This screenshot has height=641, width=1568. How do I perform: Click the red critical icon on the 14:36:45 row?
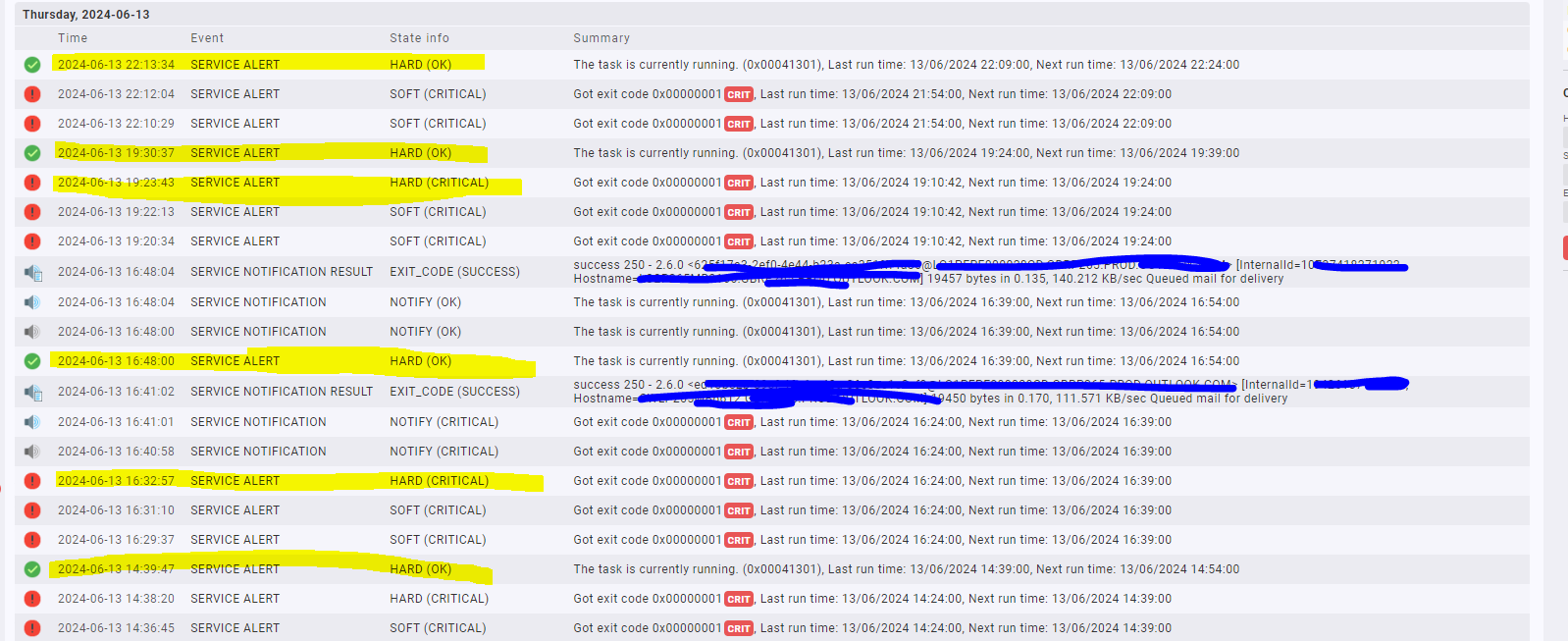tap(32, 628)
